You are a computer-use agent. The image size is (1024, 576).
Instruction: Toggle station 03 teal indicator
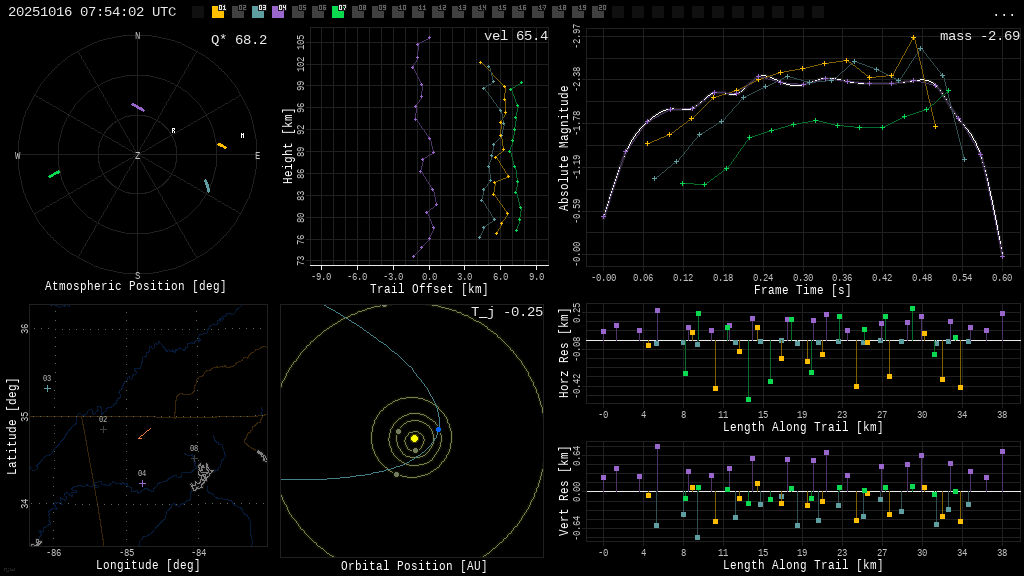coord(258,13)
